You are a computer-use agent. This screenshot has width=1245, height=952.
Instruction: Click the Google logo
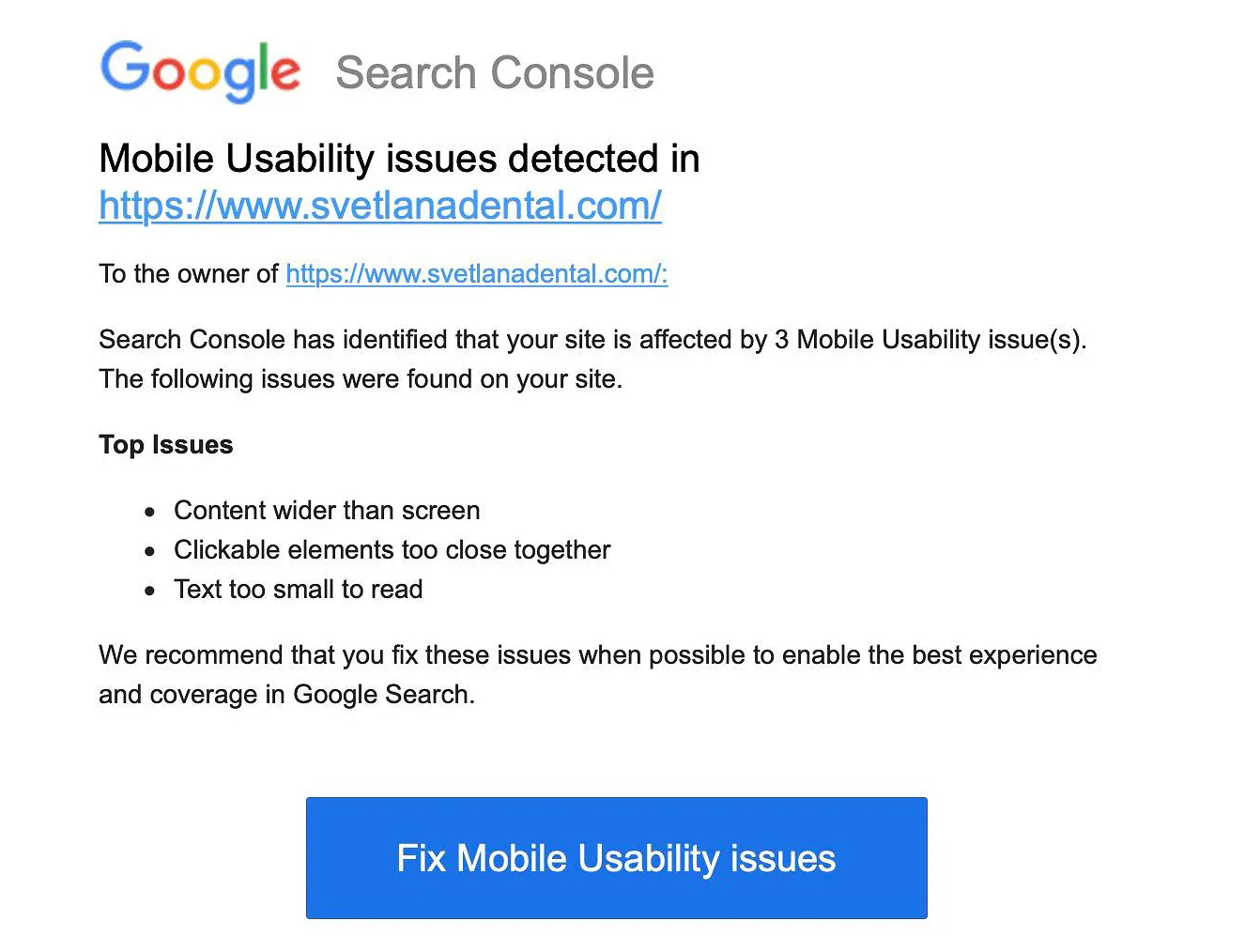point(200,69)
